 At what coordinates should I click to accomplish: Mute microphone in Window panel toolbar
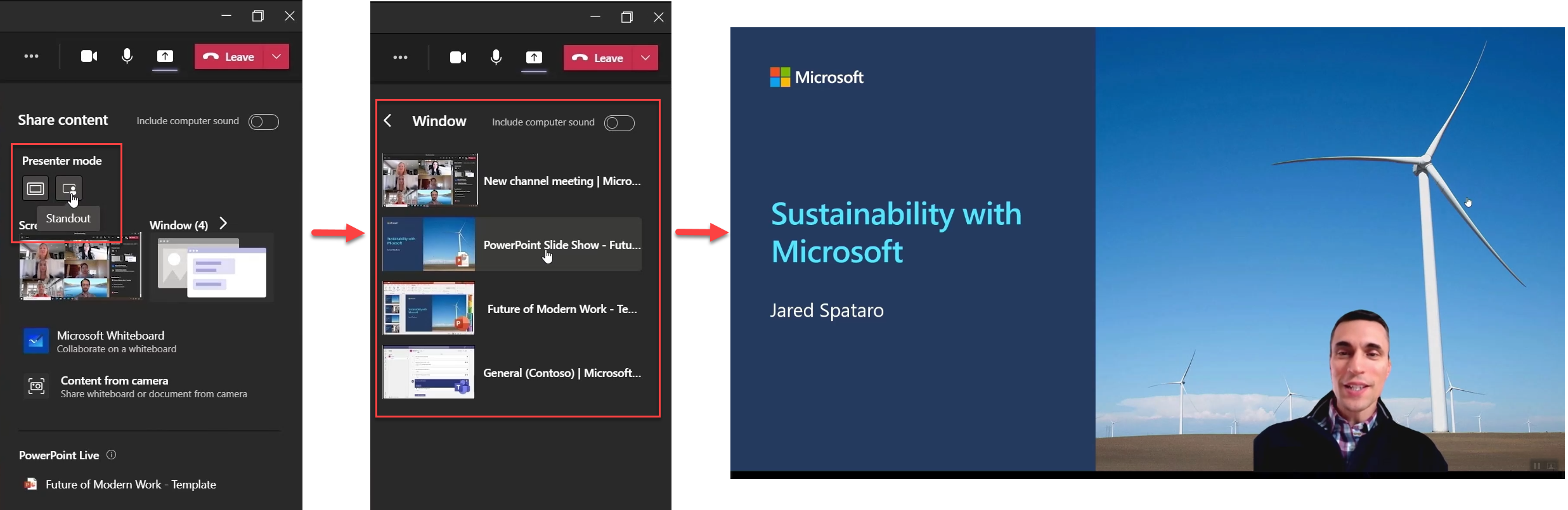(x=496, y=58)
